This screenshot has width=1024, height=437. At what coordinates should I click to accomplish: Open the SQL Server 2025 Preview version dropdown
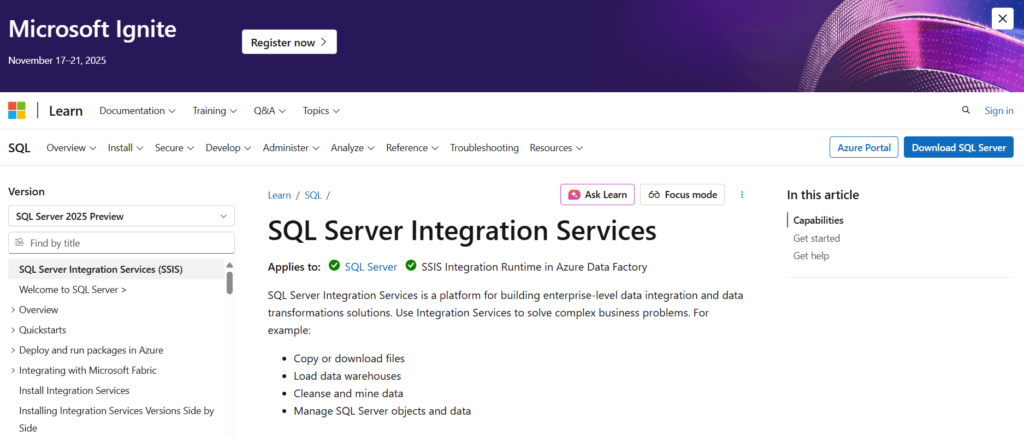pos(121,216)
